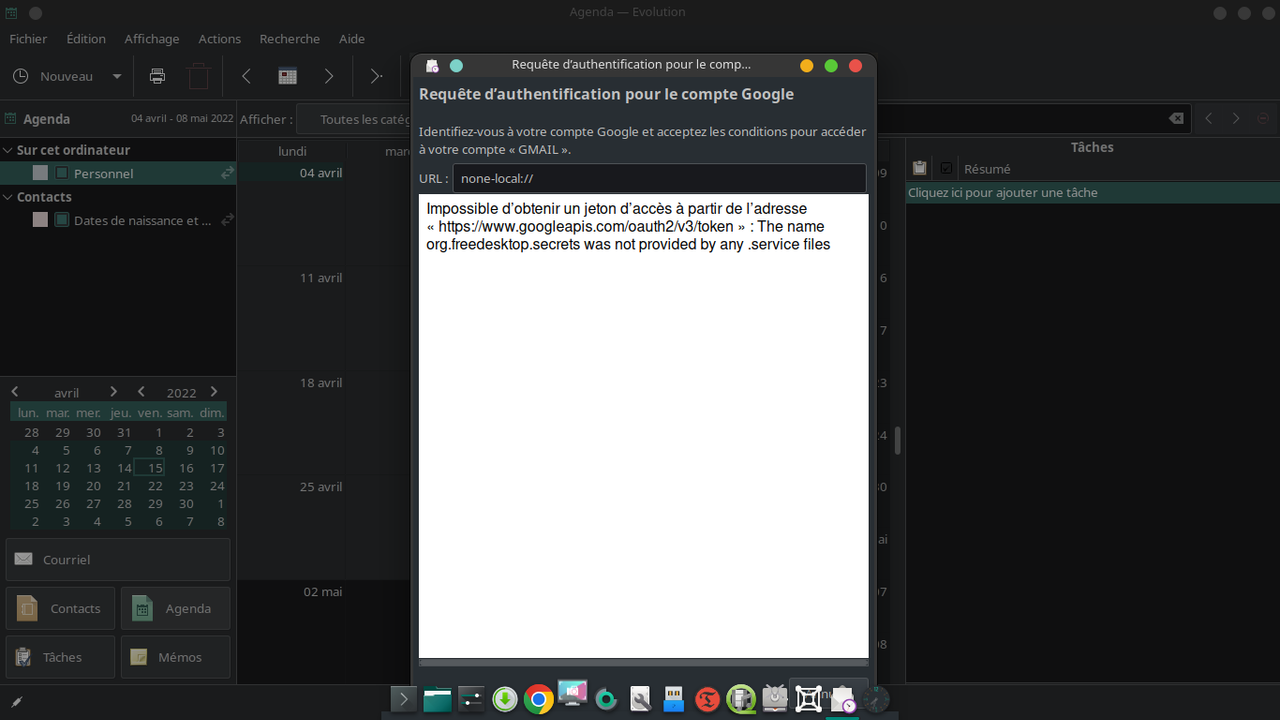The height and width of the screenshot is (720, 1280).
Task: Go to next period with forward arrow
Action: (x=329, y=76)
